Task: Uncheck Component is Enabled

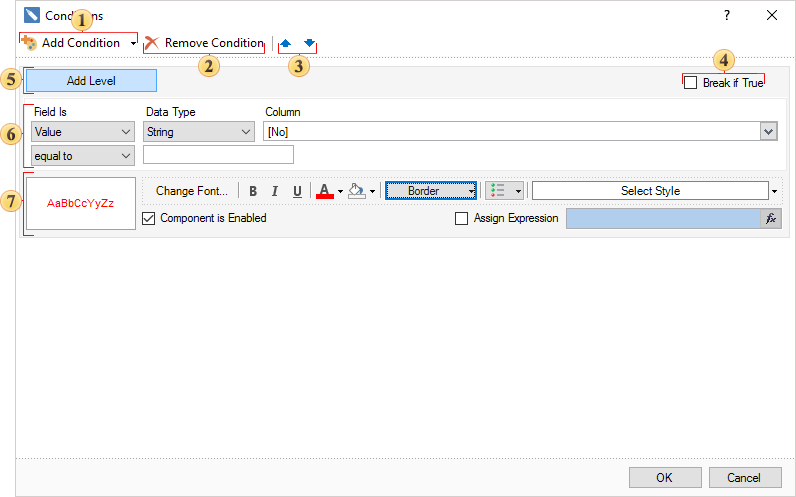Action: [149, 218]
